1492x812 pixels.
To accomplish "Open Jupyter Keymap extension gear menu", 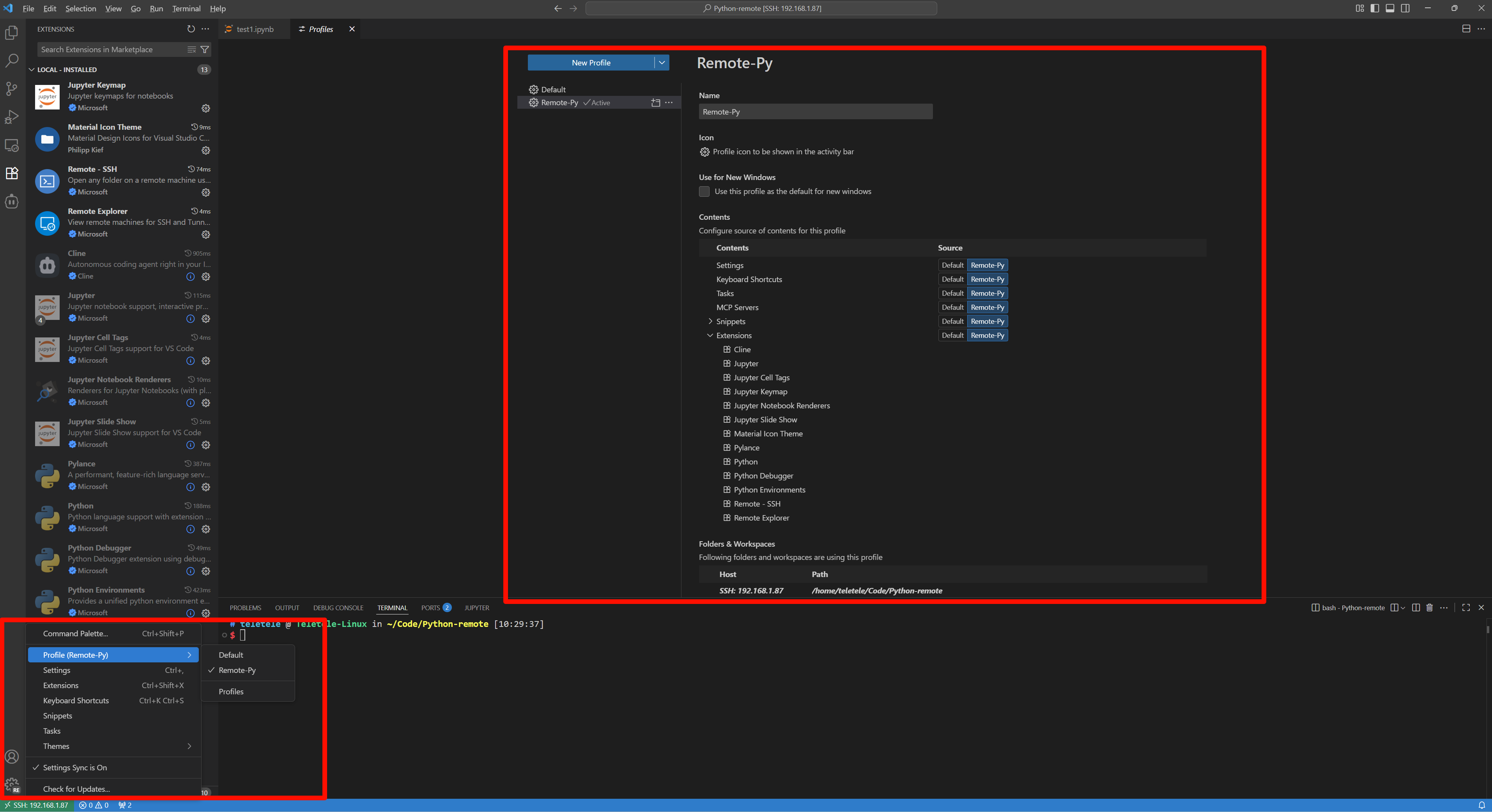I will (x=205, y=108).
